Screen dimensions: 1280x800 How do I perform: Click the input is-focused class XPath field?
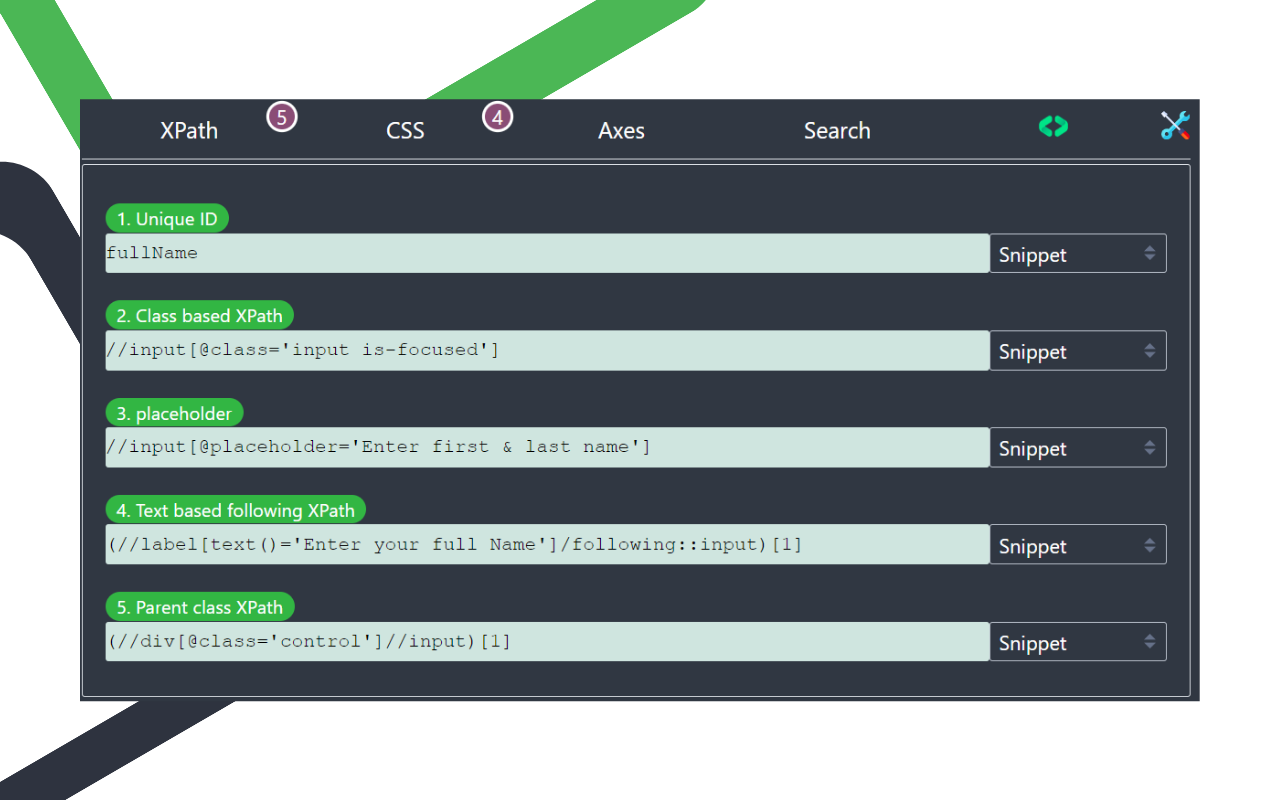pos(547,350)
